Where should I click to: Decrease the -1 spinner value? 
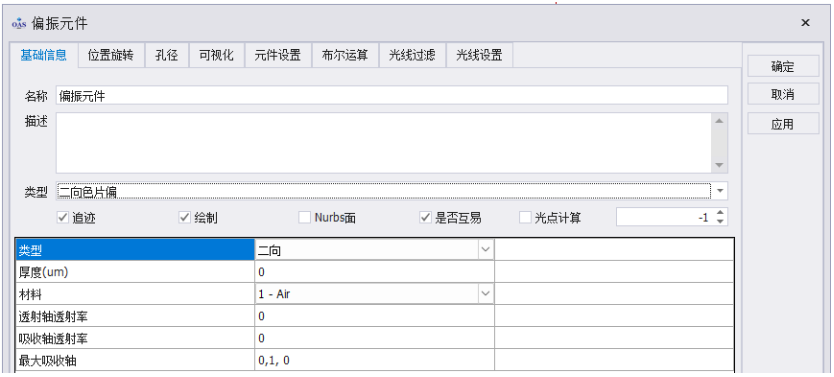point(720,222)
